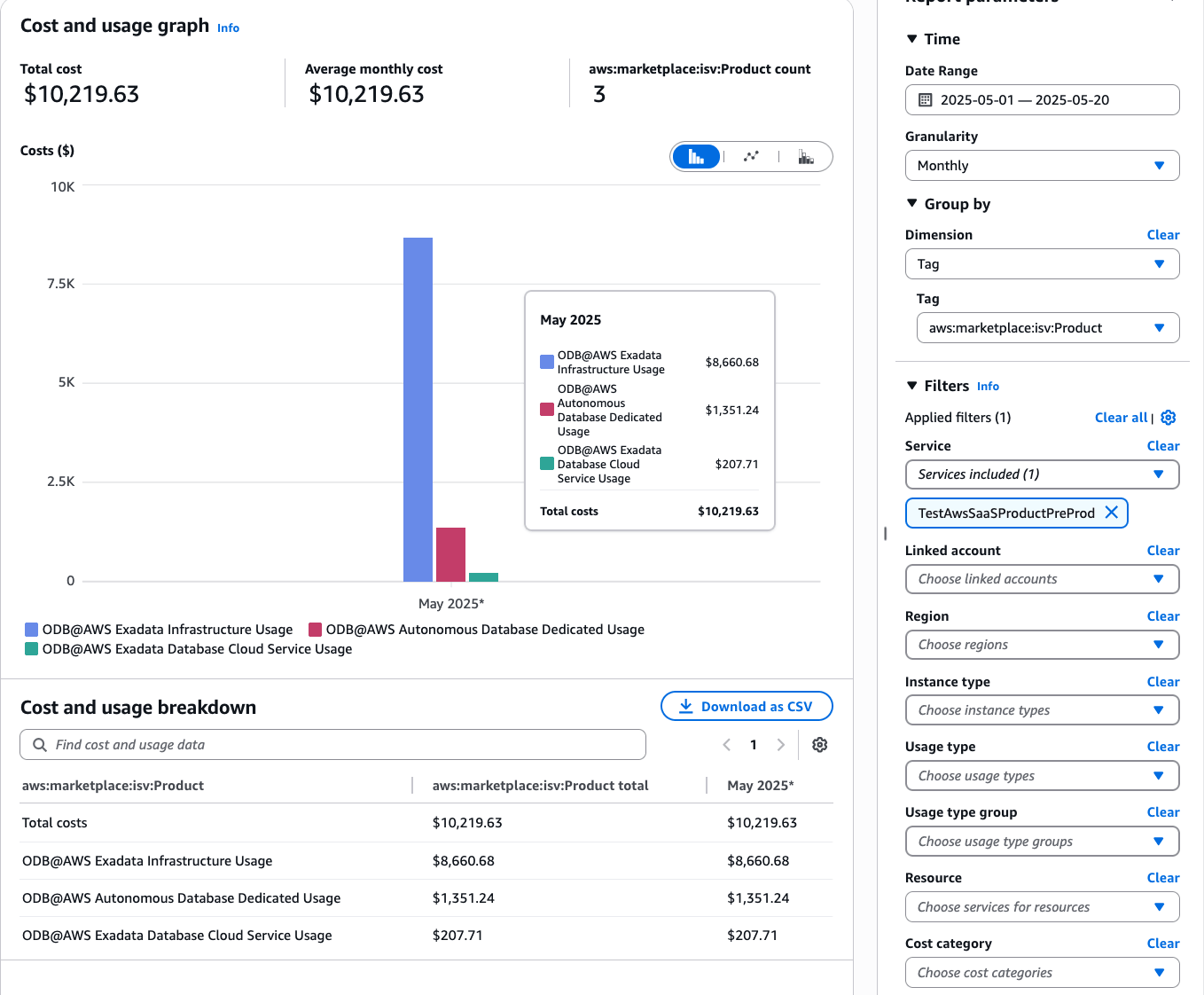Click Info next to Cost and usage graph

tap(228, 27)
